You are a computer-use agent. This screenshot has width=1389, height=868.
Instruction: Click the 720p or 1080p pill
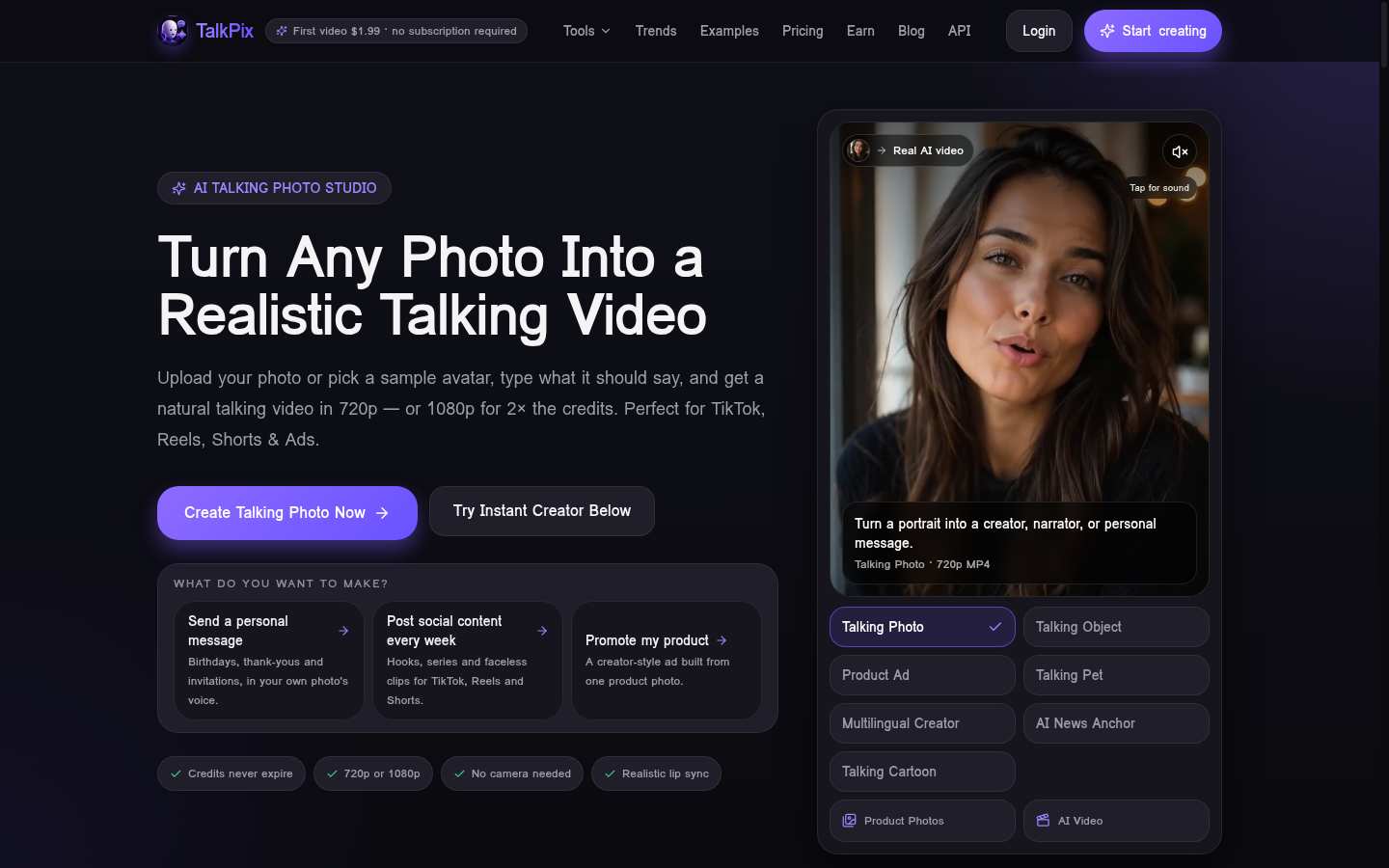click(373, 773)
